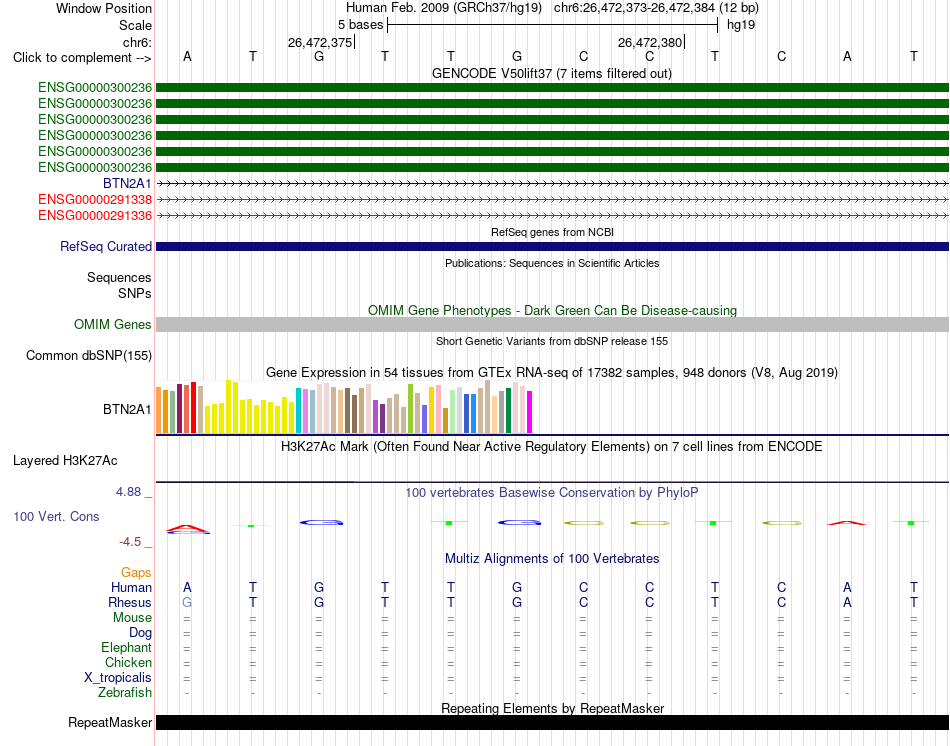950x746 pixels.
Task: Open OMIM Gene Phenotypes track title
Action: tap(552, 310)
